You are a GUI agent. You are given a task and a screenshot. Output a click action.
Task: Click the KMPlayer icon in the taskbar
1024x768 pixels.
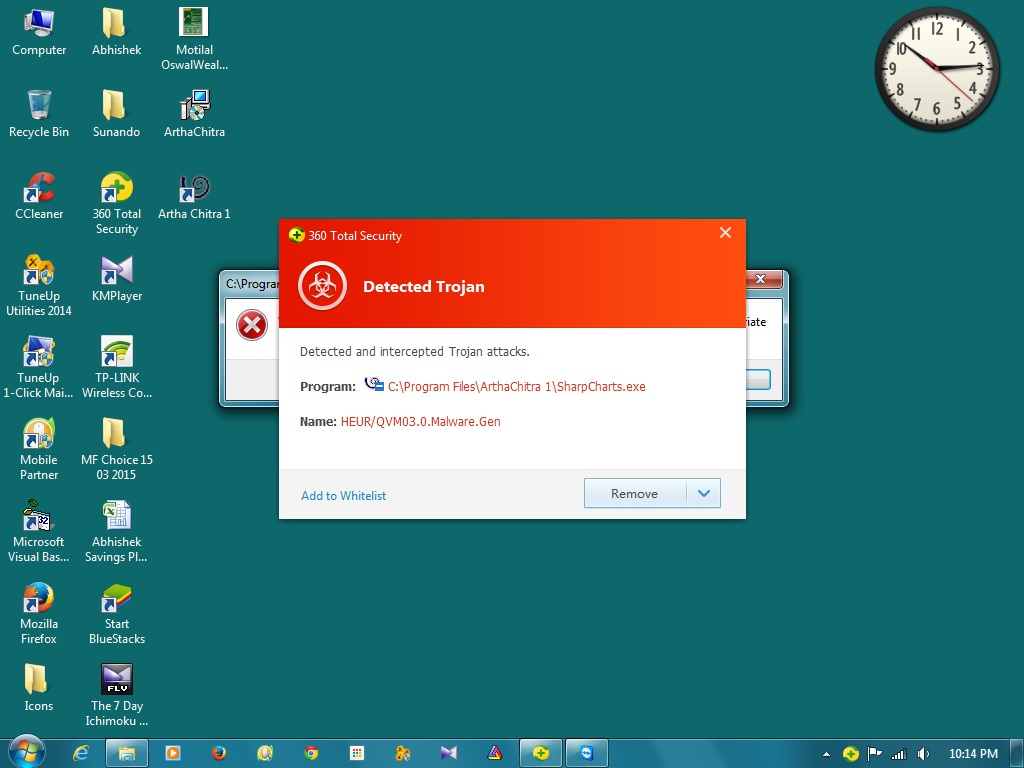click(449, 753)
